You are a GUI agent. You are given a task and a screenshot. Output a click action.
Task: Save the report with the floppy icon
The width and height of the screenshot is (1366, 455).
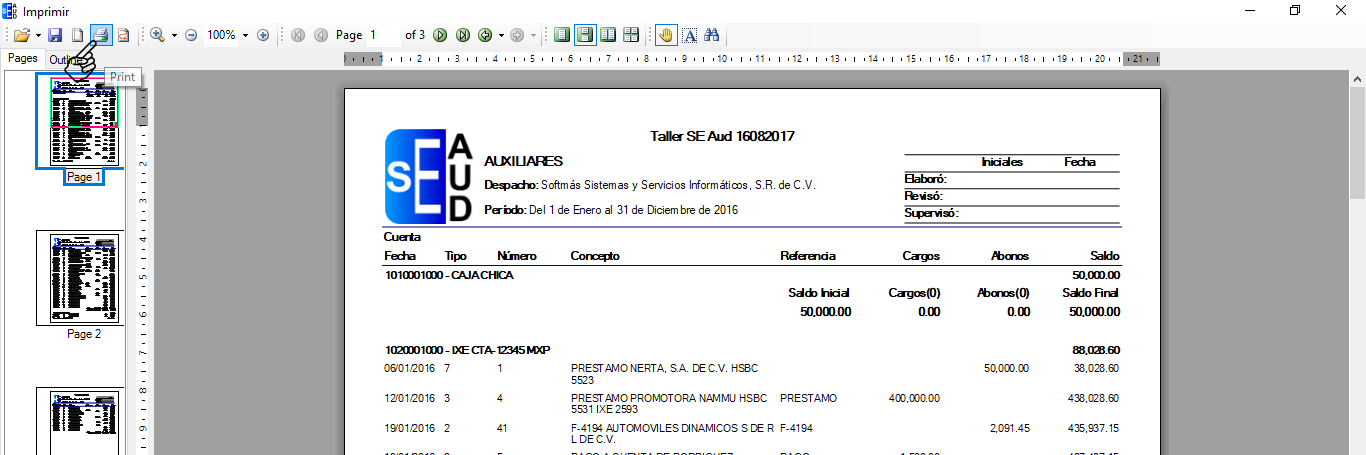click(55, 35)
